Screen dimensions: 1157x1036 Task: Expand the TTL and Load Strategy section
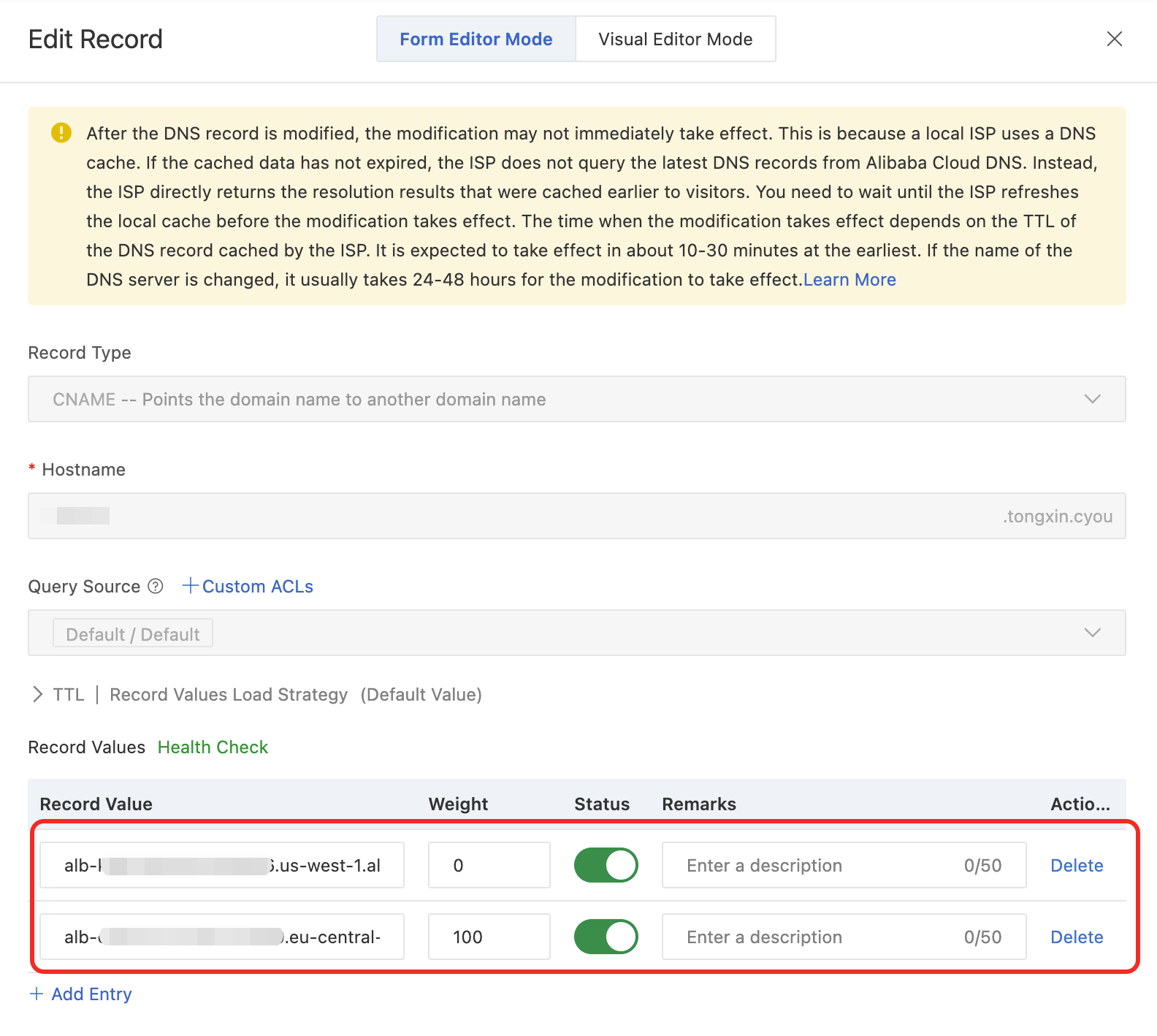click(x=38, y=694)
